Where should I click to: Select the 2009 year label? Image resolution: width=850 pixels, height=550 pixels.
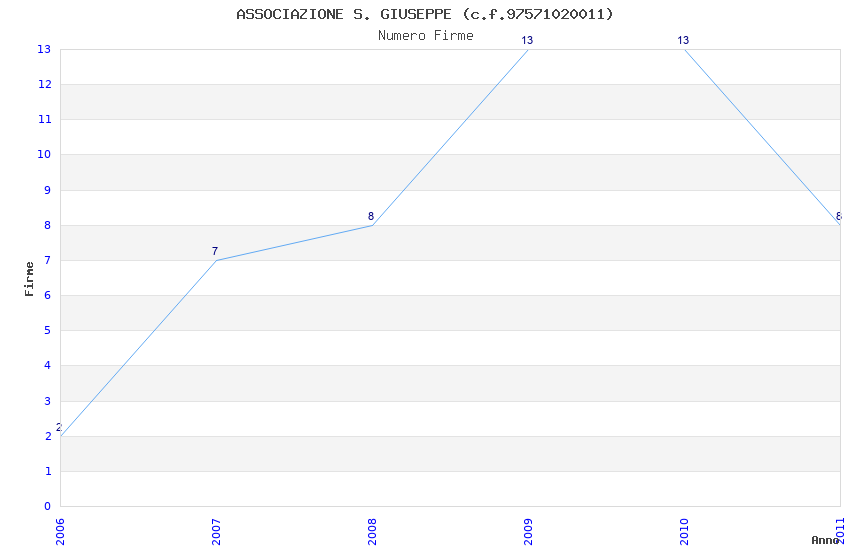pos(528,532)
